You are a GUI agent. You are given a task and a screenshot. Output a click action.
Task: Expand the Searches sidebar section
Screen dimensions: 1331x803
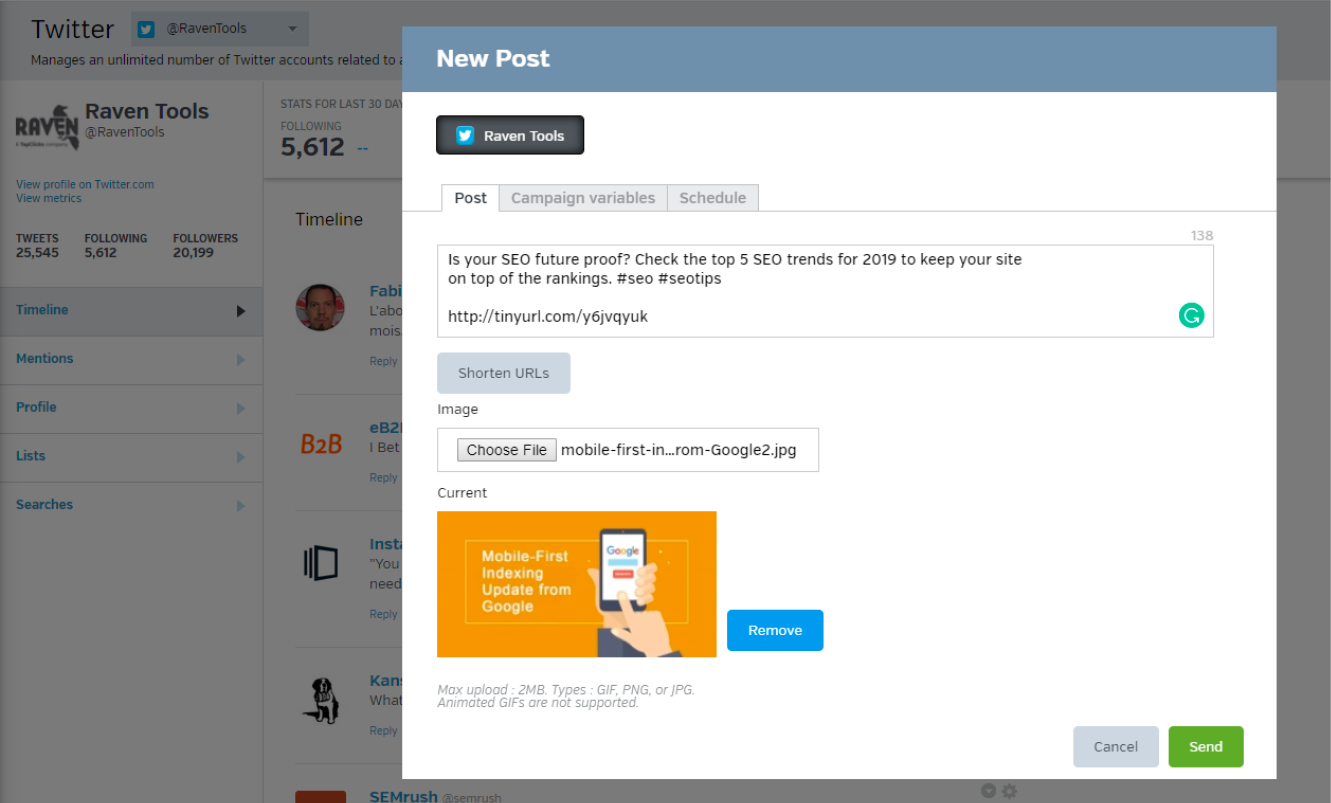[x=131, y=505]
